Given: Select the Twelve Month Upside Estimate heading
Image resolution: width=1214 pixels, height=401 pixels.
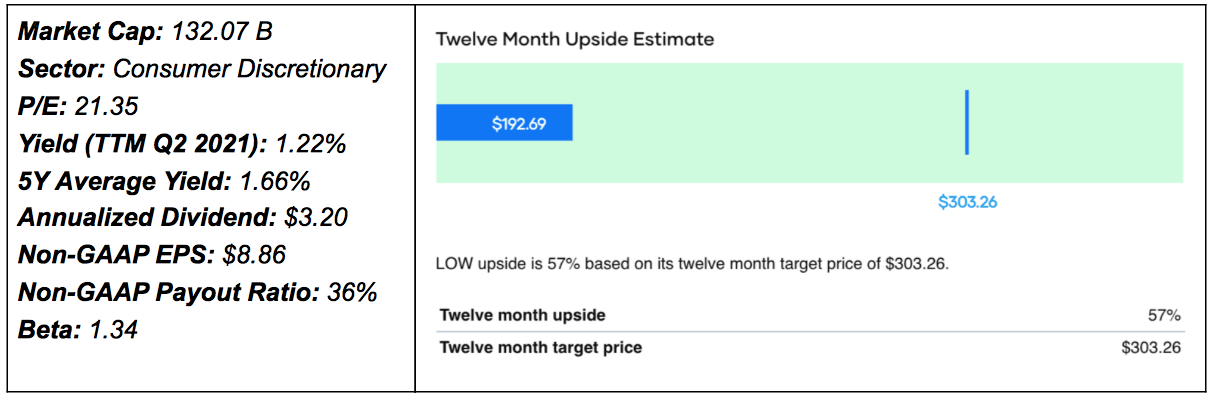Looking at the screenshot, I should [575, 39].
